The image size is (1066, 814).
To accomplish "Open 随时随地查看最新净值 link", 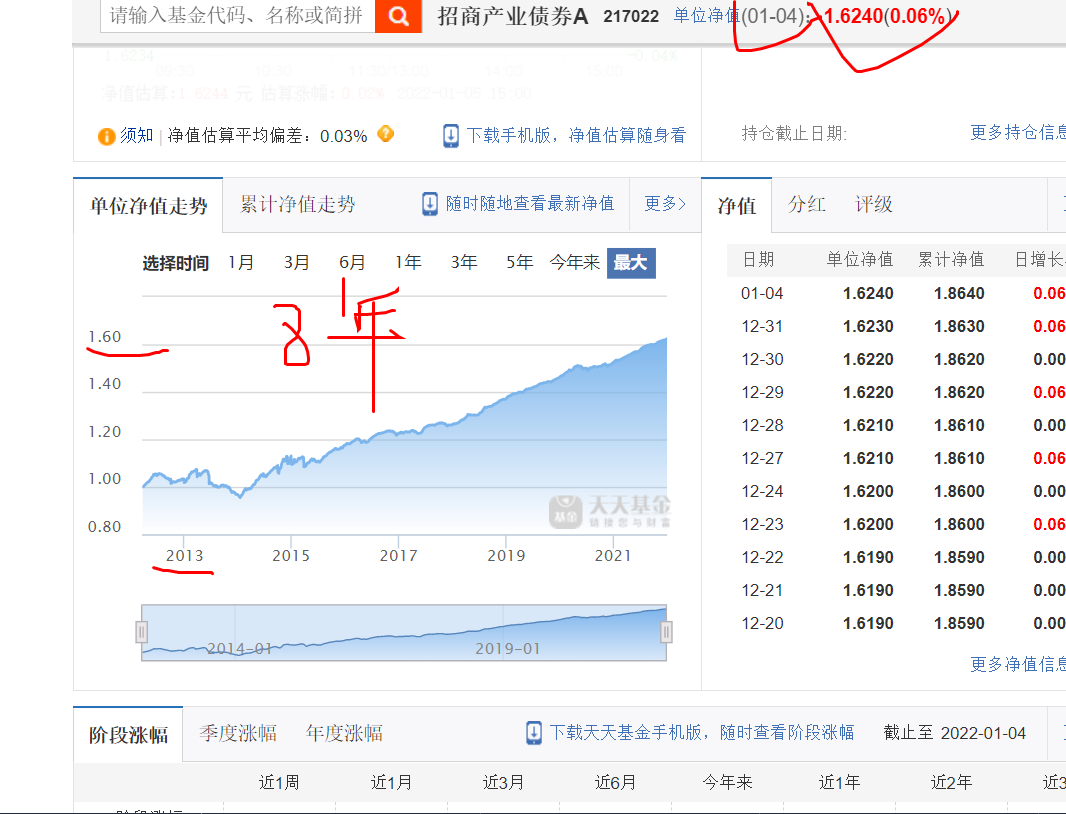I will pyautogui.click(x=530, y=203).
